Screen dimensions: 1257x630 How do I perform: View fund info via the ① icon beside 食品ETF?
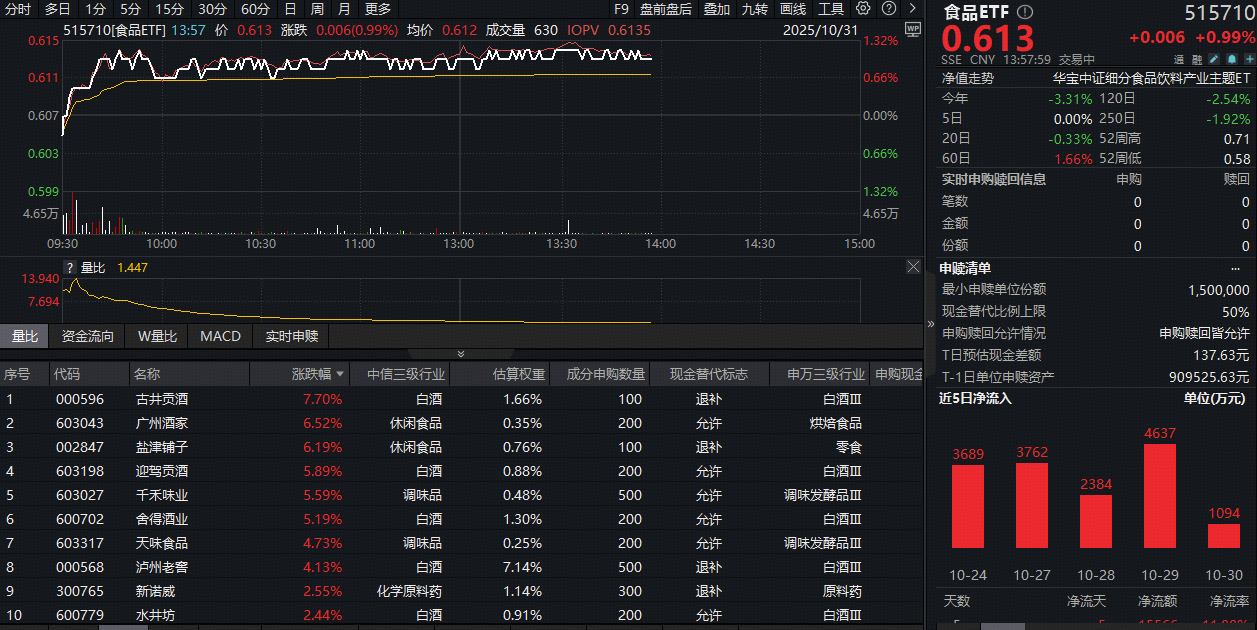1025,13
